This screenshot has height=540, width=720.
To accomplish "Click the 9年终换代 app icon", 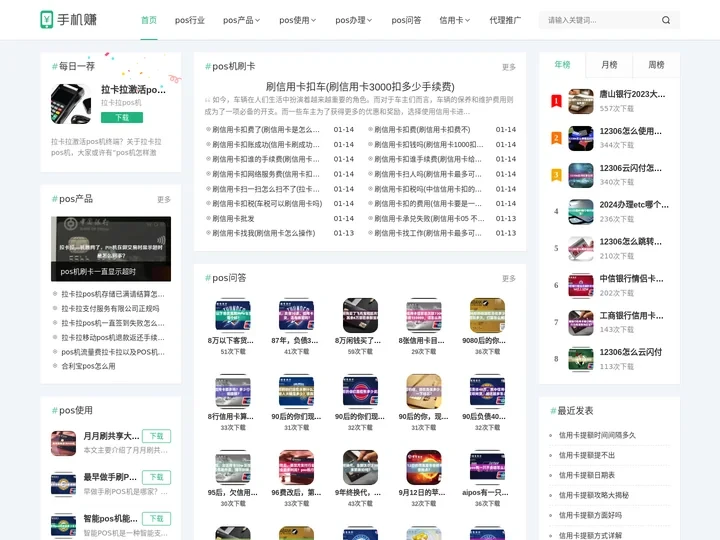I will [x=360, y=467].
